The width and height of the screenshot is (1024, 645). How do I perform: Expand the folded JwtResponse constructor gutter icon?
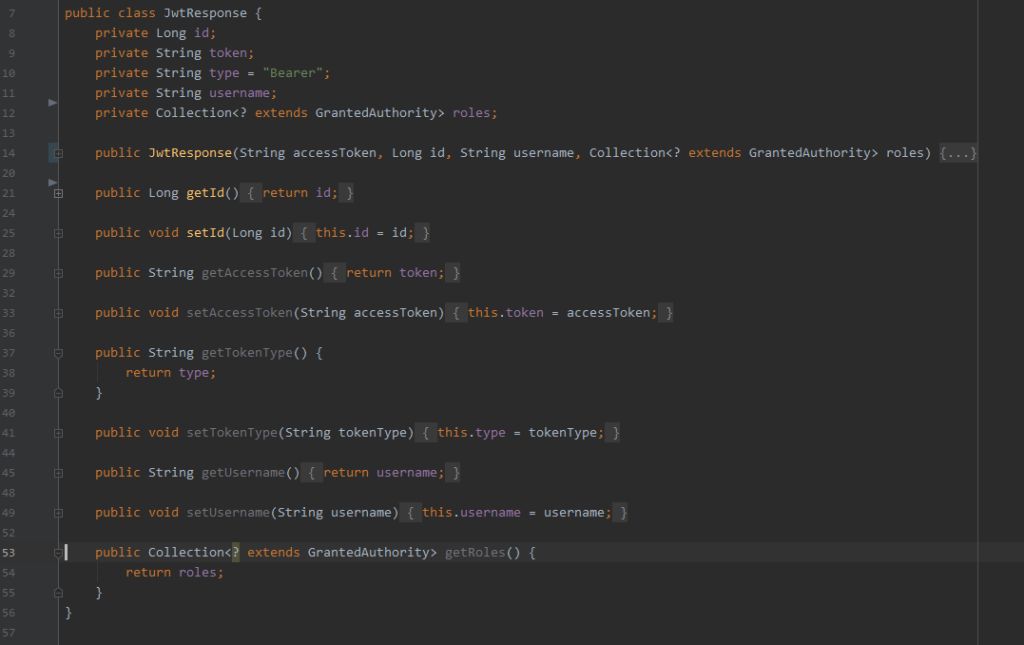tap(58, 153)
